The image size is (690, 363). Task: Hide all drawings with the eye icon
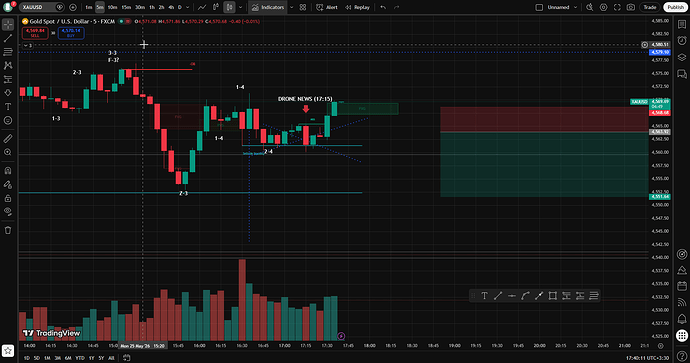(8, 212)
